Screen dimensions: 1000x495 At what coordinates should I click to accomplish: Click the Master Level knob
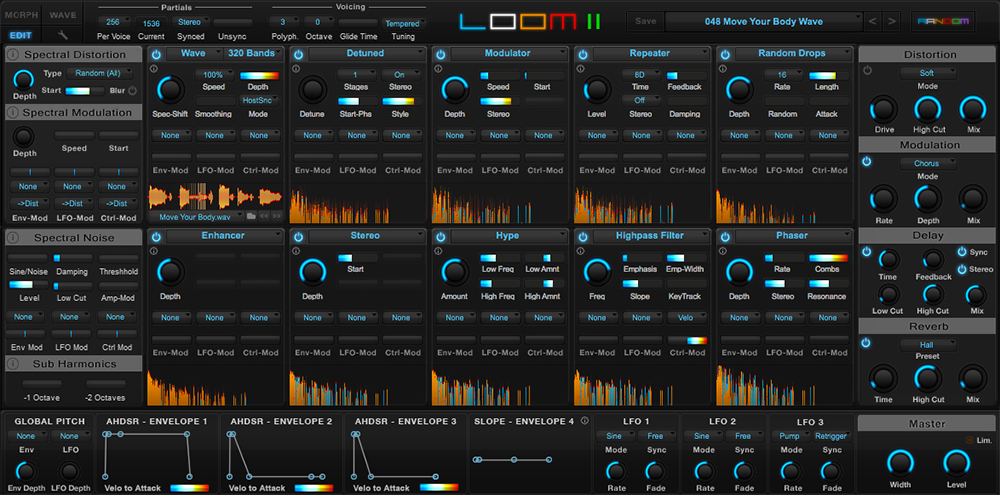coord(957,462)
